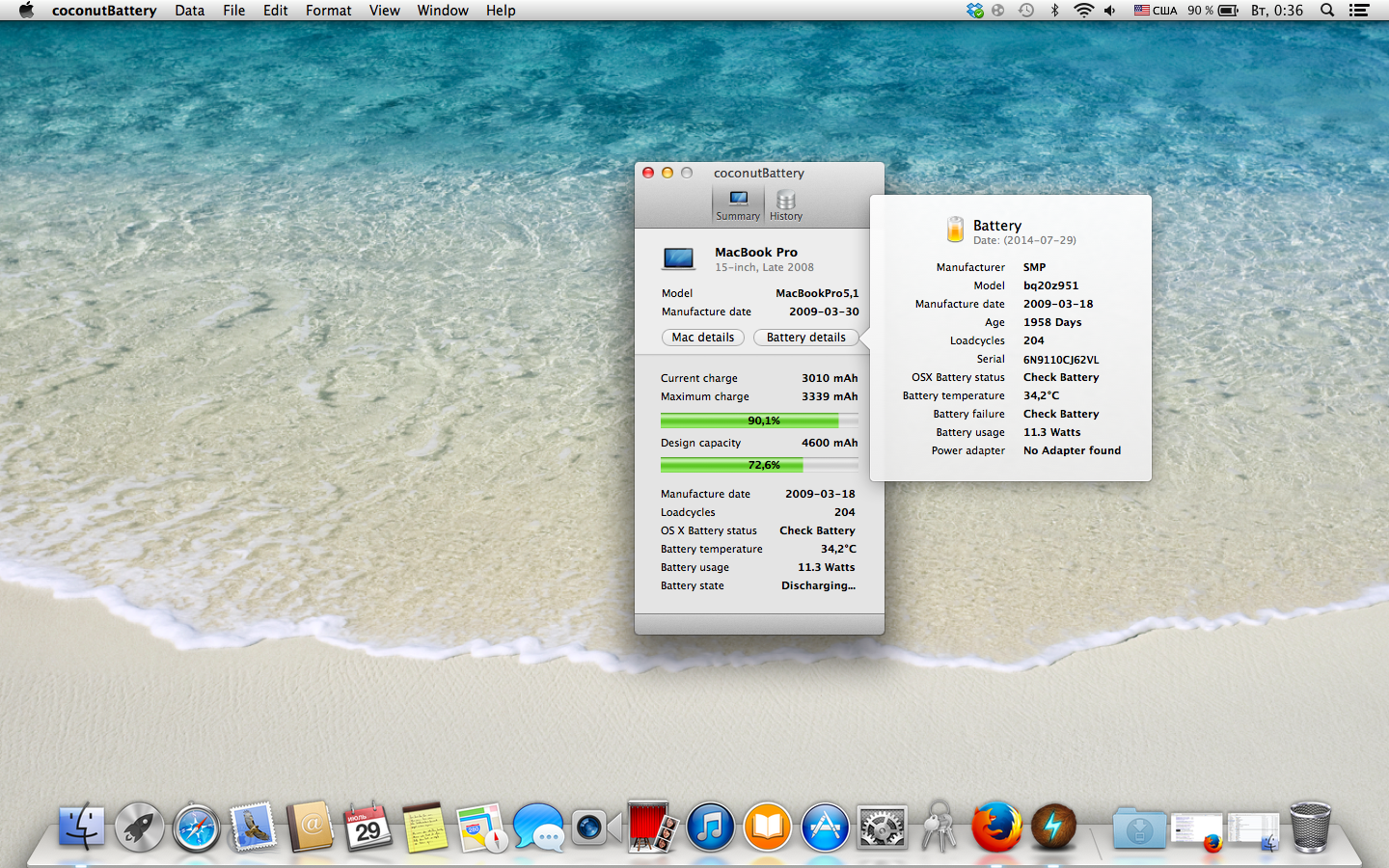
Task: Click the Maximum charge 3339 mAh value
Action: click(830, 396)
